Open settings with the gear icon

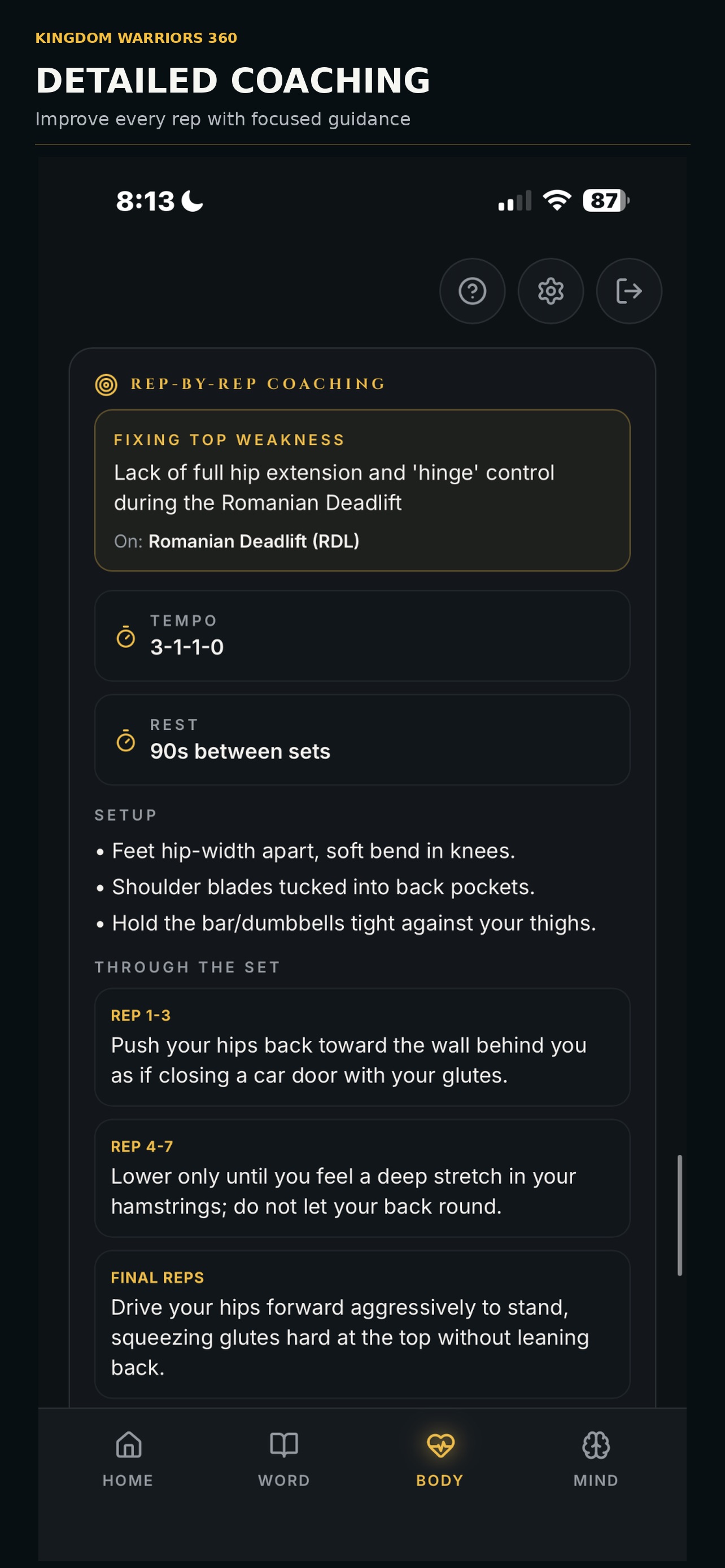point(551,291)
